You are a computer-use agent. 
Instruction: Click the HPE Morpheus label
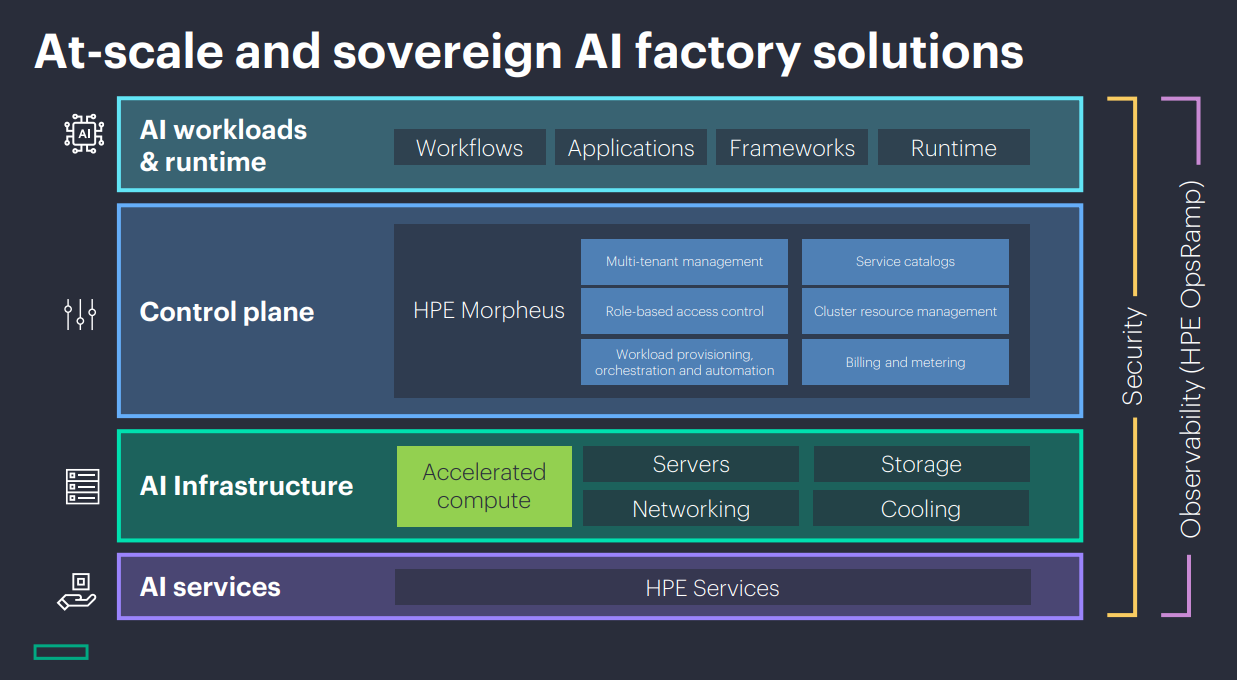[489, 311]
